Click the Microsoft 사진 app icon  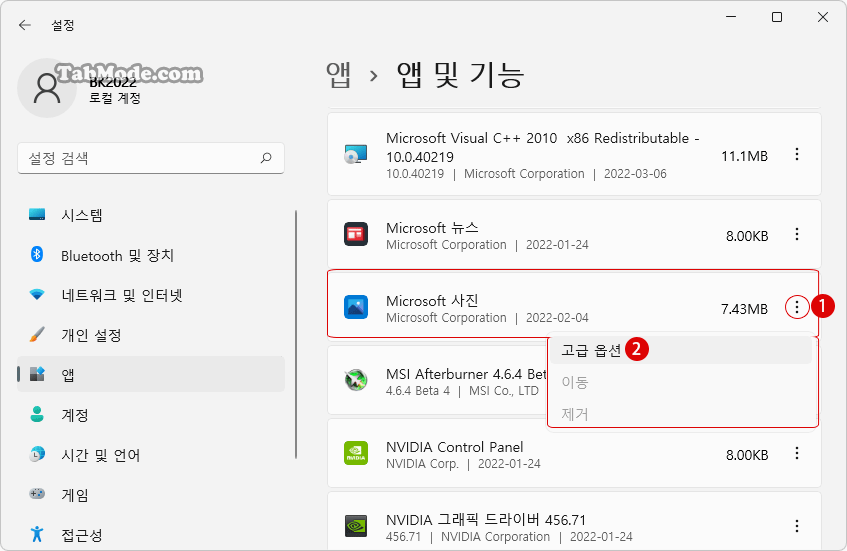356,307
